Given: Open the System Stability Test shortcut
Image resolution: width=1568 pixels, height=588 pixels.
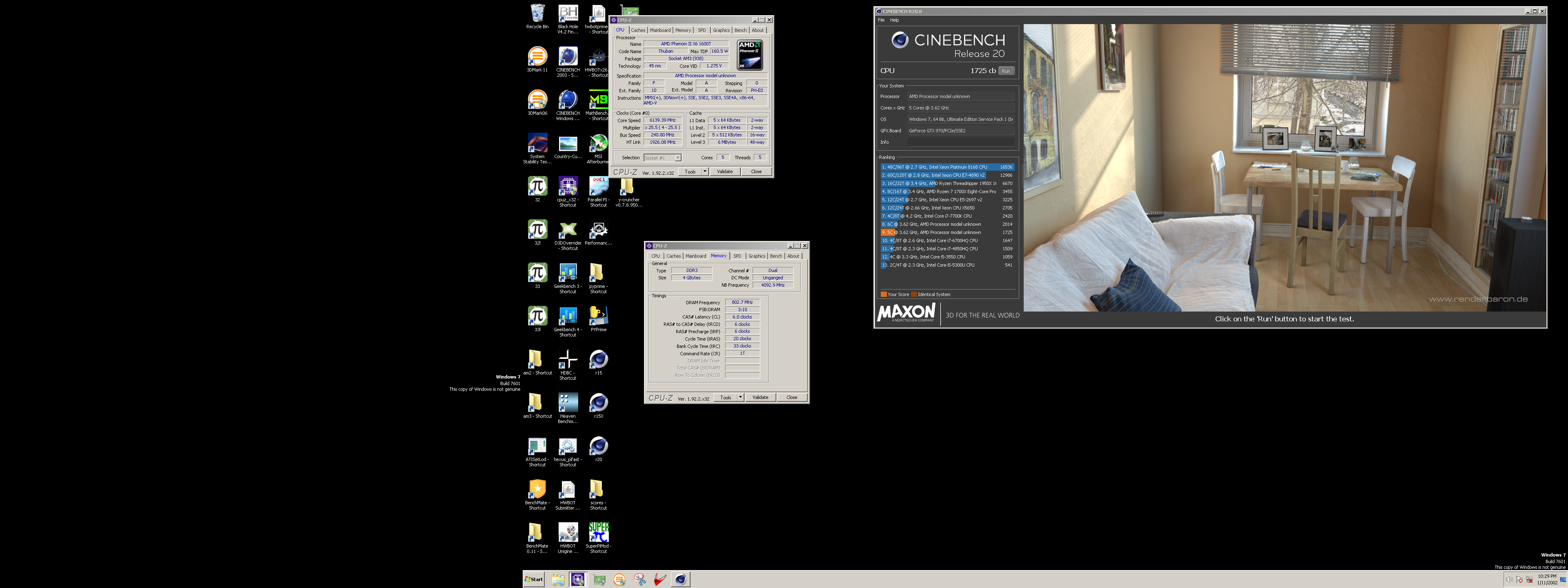Looking at the screenshot, I should [537, 149].
